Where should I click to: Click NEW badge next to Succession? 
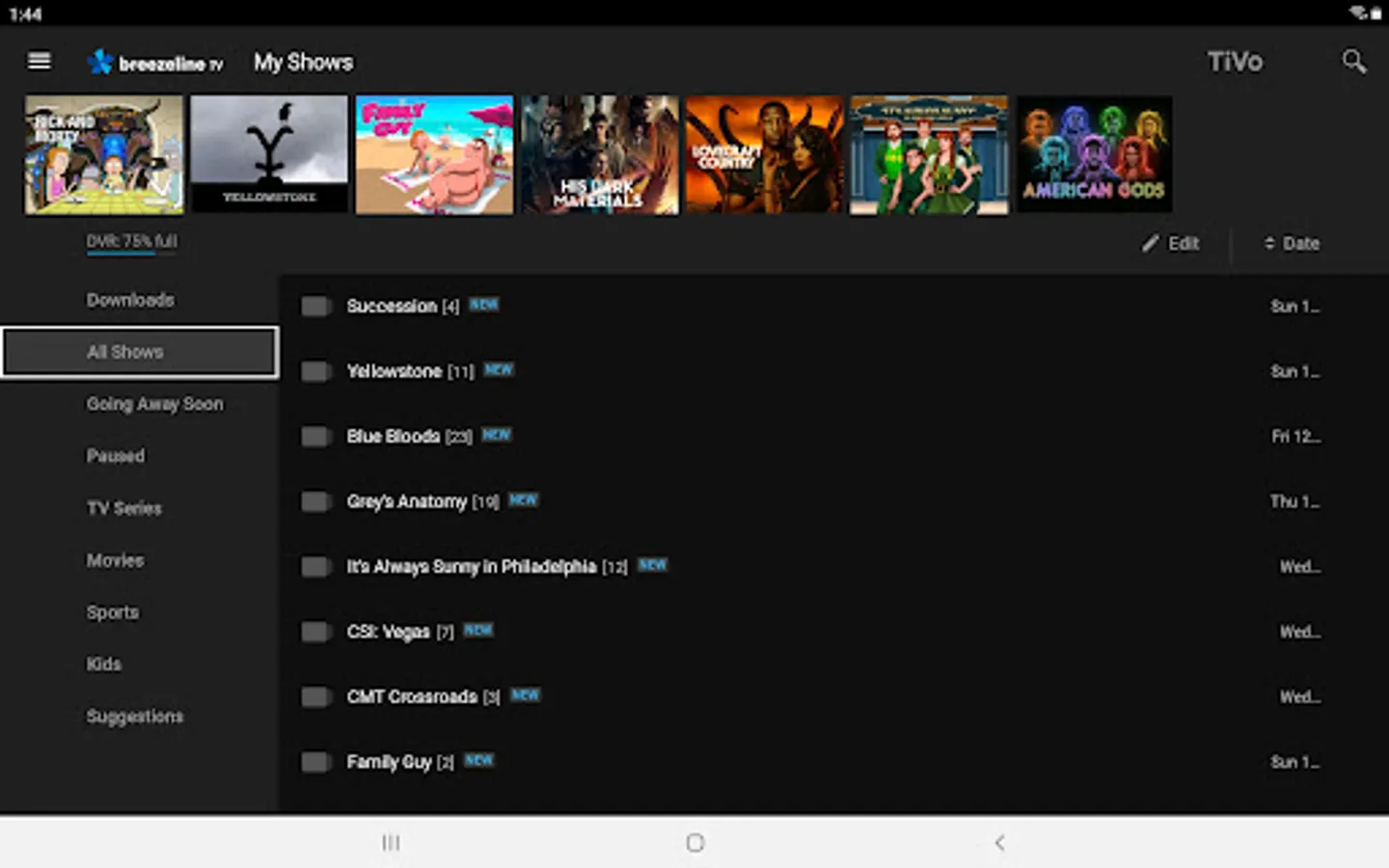(484, 305)
